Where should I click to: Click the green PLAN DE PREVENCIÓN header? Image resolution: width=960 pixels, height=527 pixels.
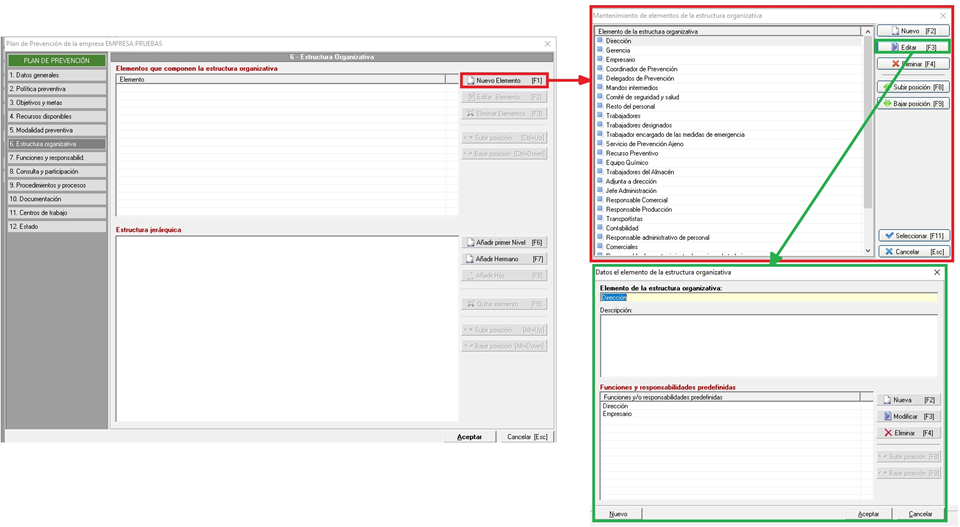[x=56, y=61]
